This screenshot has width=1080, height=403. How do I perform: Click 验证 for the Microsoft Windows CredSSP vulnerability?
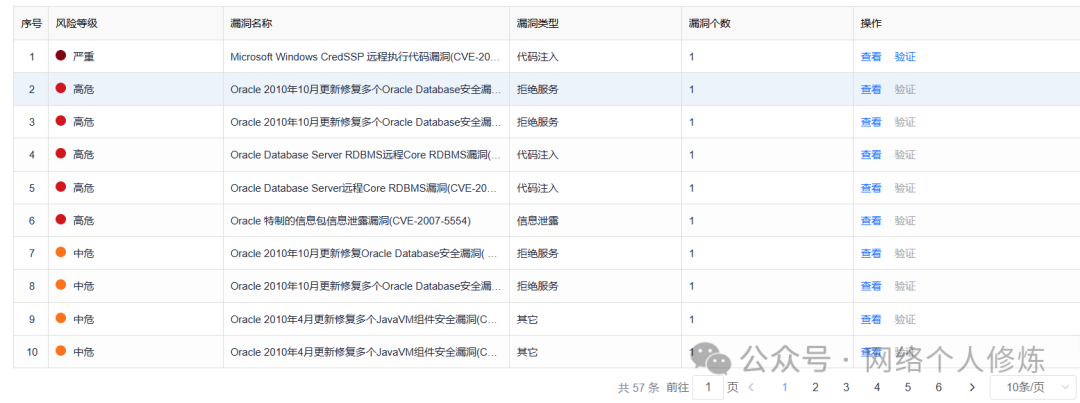pyautogui.click(x=905, y=56)
